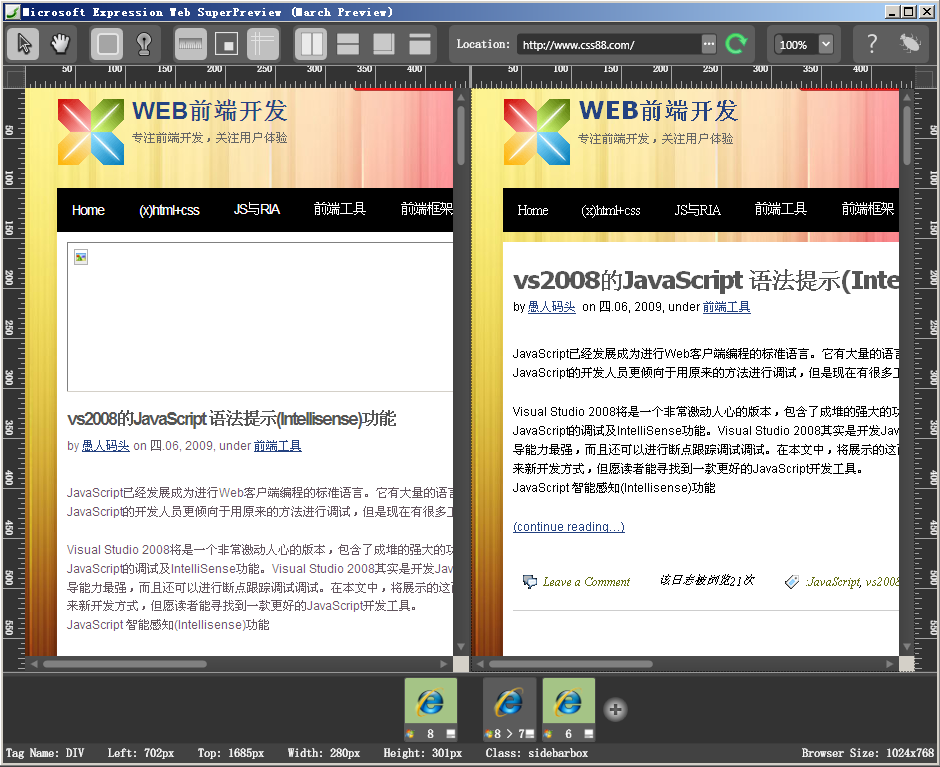The height and width of the screenshot is (767, 940).
Task: Click Home in right pane navigation
Action: click(532, 210)
